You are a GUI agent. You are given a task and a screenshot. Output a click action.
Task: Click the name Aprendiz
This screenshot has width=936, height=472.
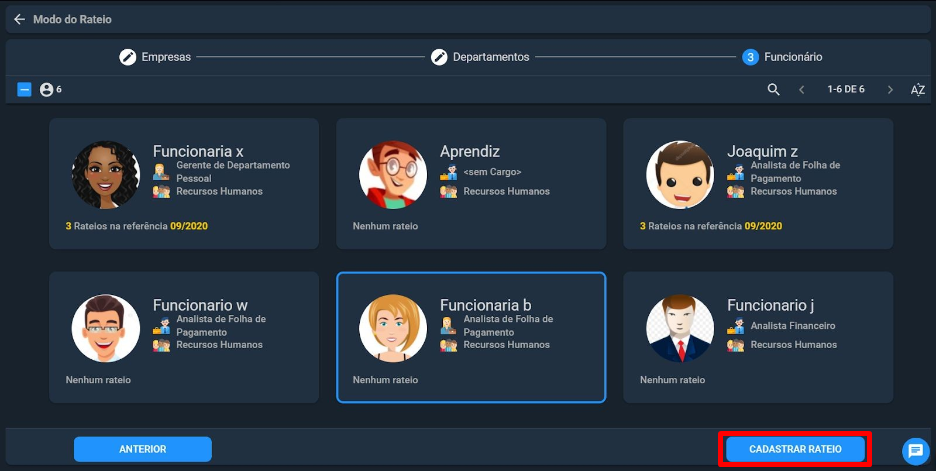tap(470, 152)
